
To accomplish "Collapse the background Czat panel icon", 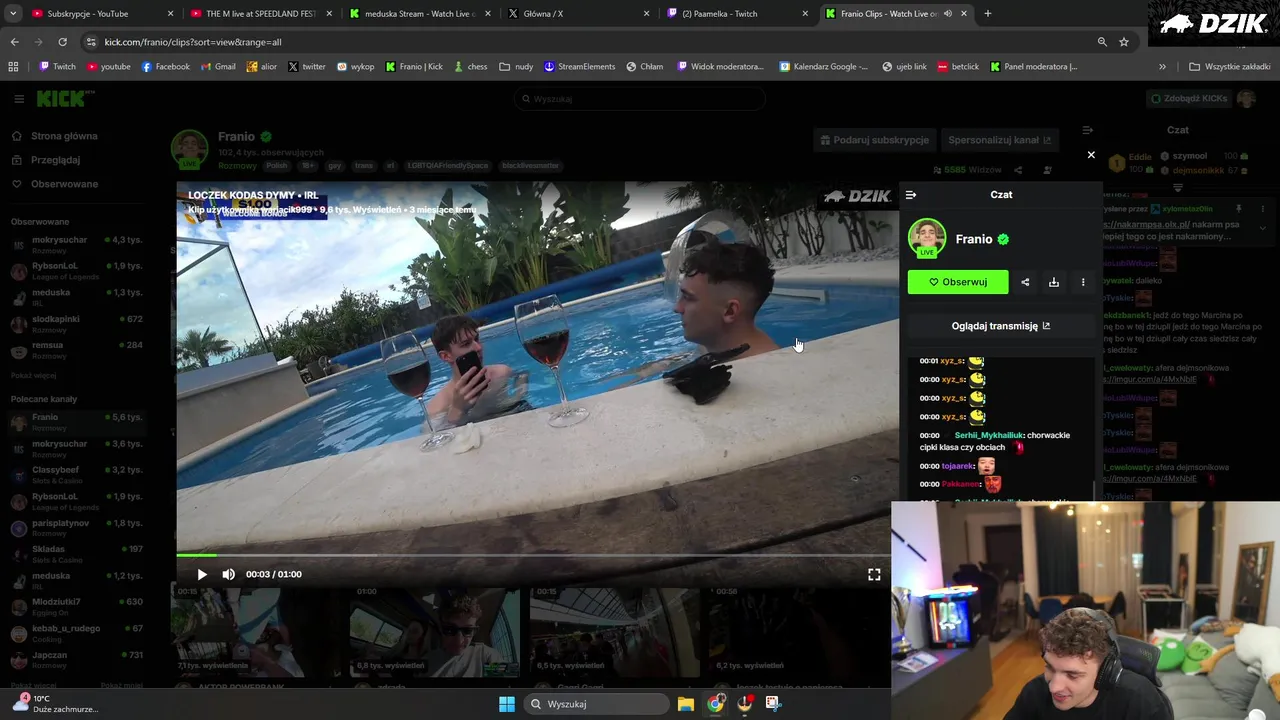I will coord(1087,130).
